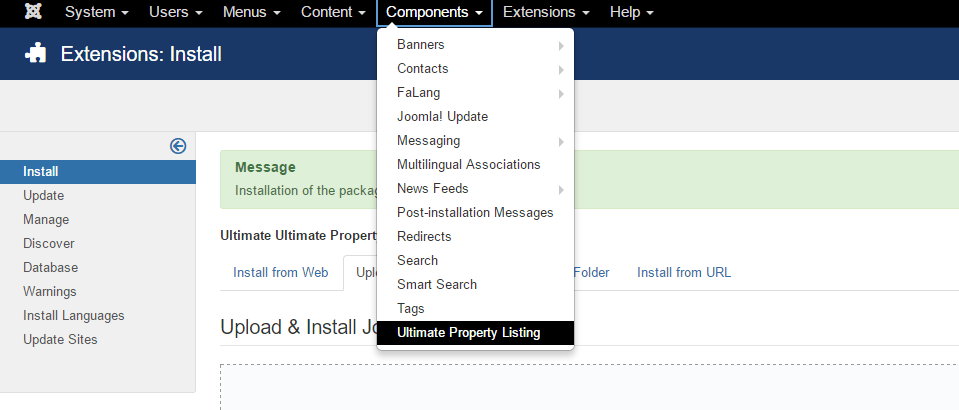
Task: Open the Menus dropdown
Action: click(x=251, y=12)
